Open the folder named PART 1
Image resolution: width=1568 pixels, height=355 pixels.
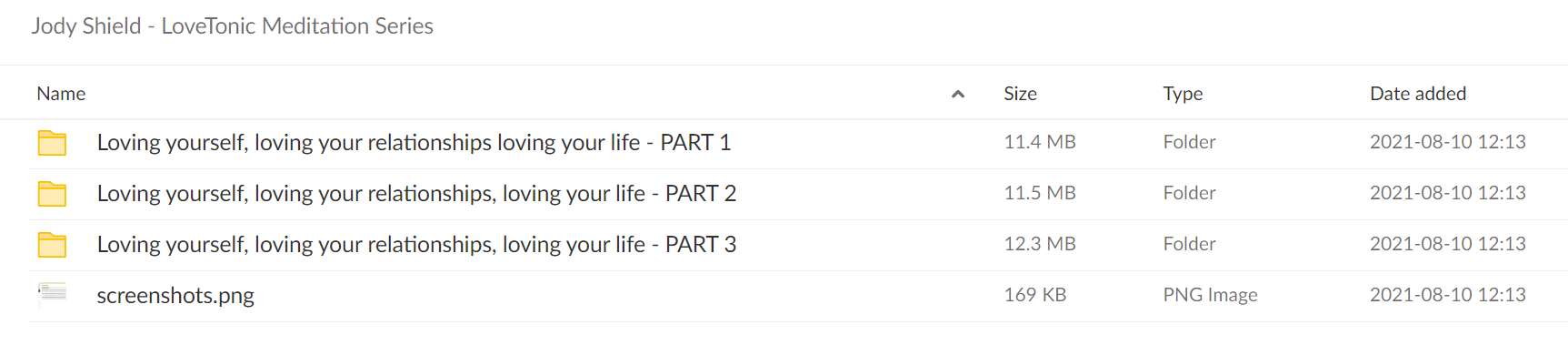tap(414, 143)
